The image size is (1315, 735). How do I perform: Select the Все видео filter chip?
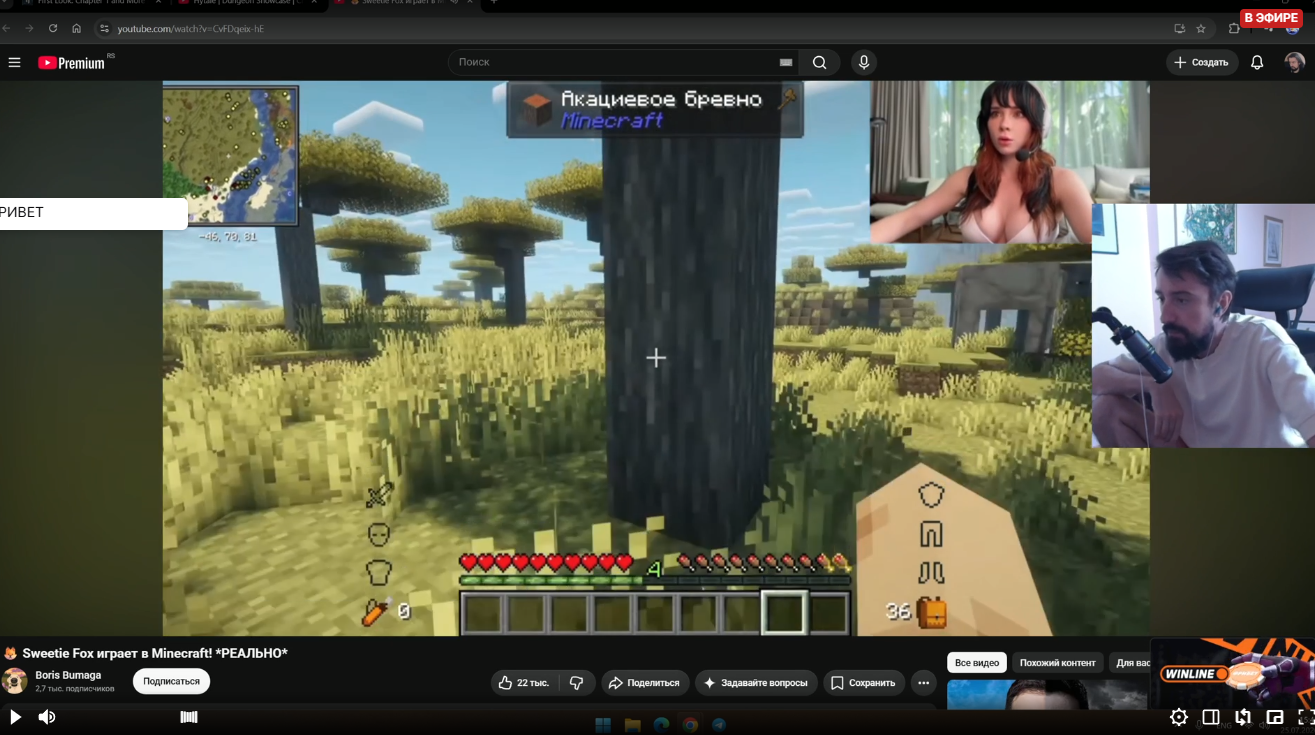[x=977, y=663]
